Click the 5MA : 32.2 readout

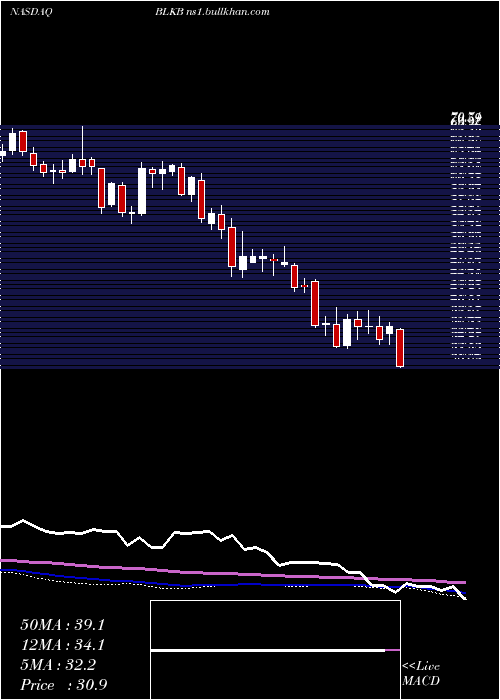tap(58, 665)
